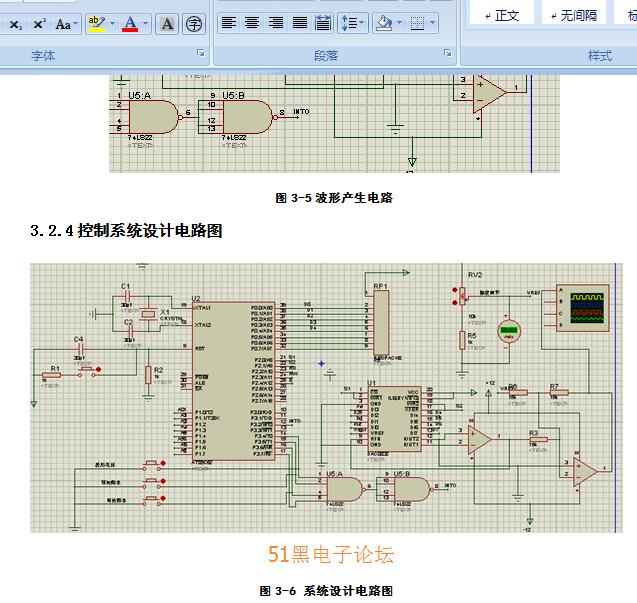The height and width of the screenshot is (603, 637).
Task: Justify the paragraph text
Action: coord(300,23)
